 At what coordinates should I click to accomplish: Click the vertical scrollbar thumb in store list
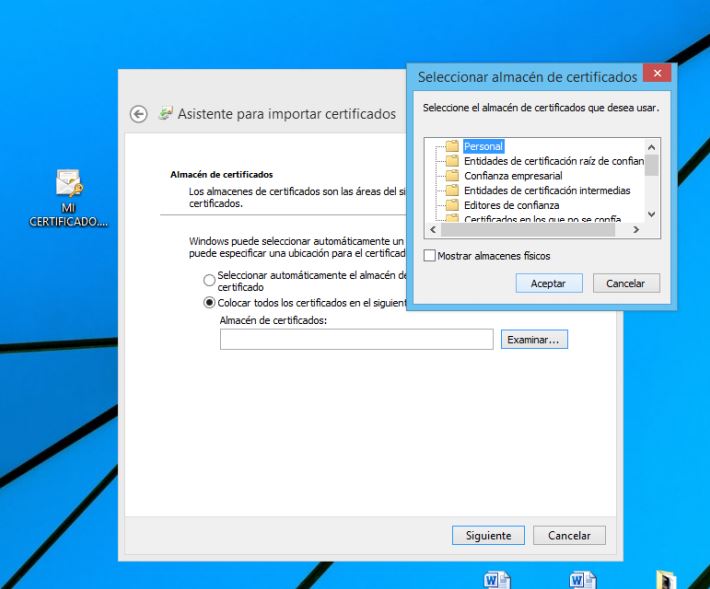click(652, 165)
